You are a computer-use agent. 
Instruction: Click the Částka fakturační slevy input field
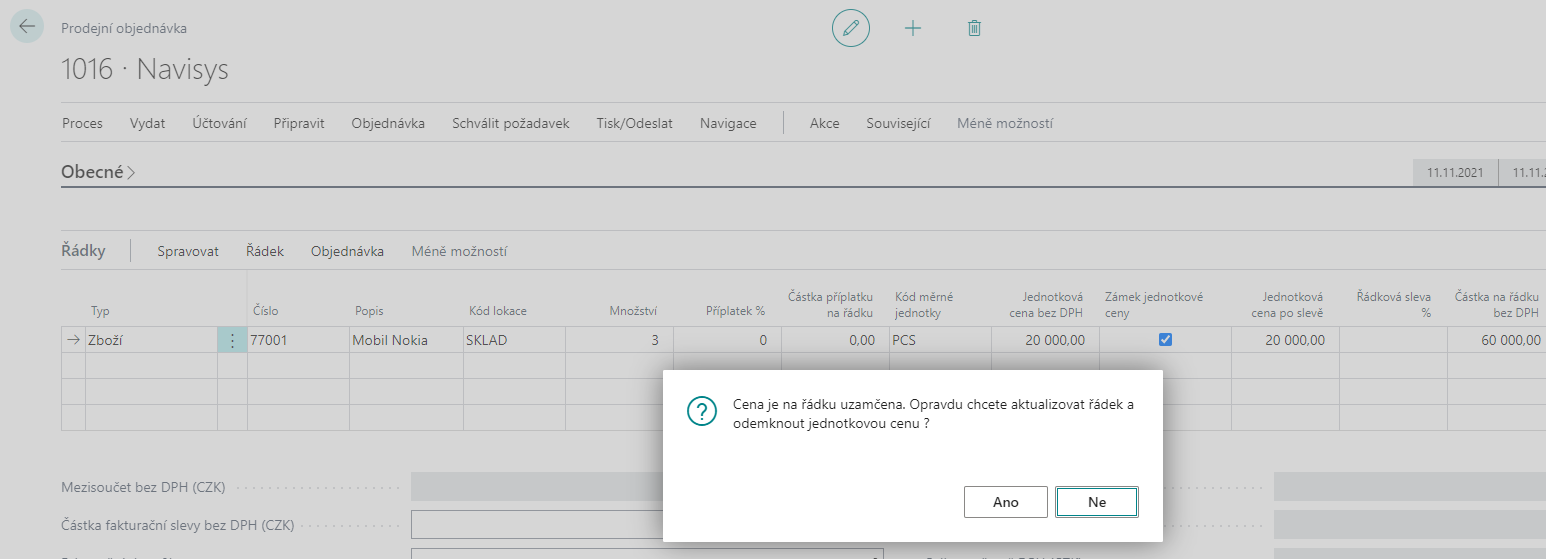536,525
